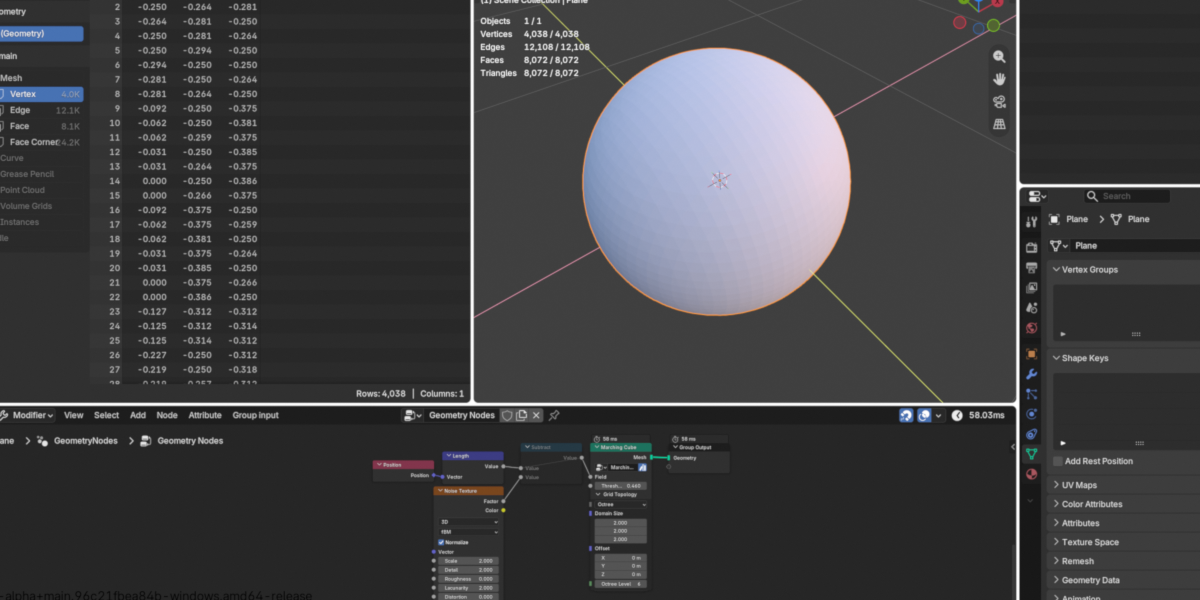Enable the Add Rest Position checkbox
Image resolution: width=1200 pixels, height=600 pixels.
click(x=1058, y=461)
